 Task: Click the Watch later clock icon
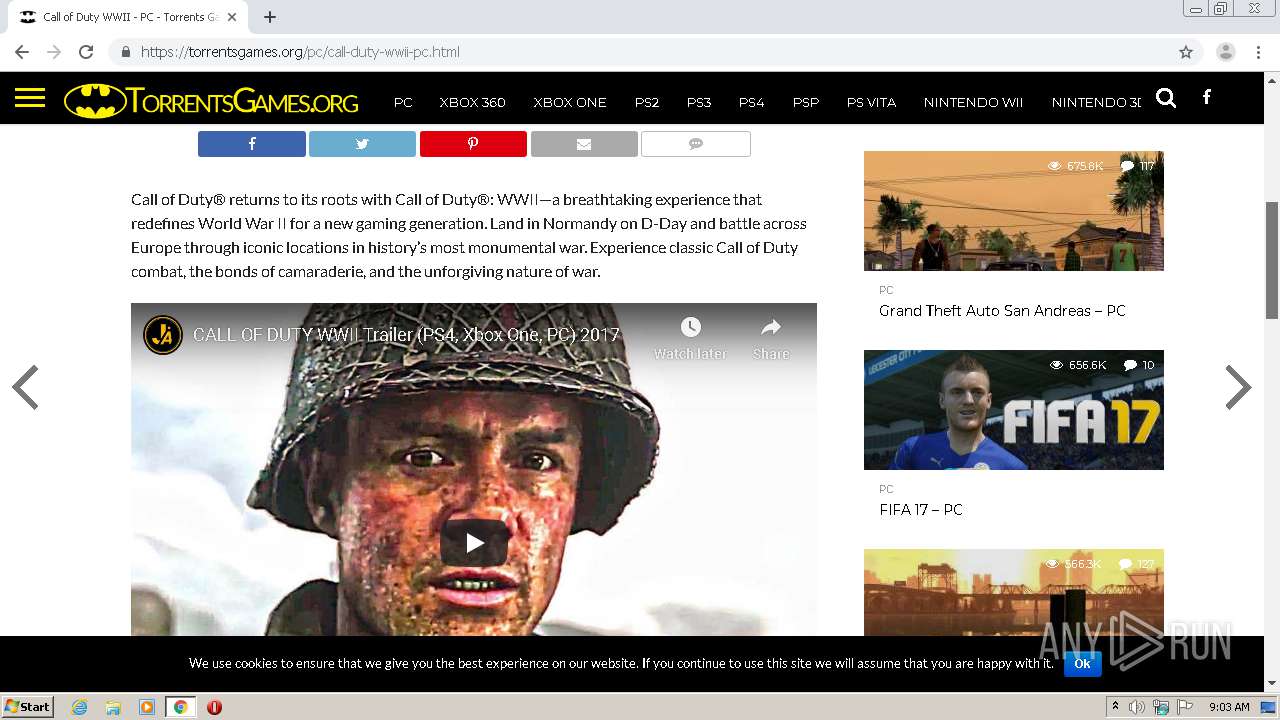[690, 327]
